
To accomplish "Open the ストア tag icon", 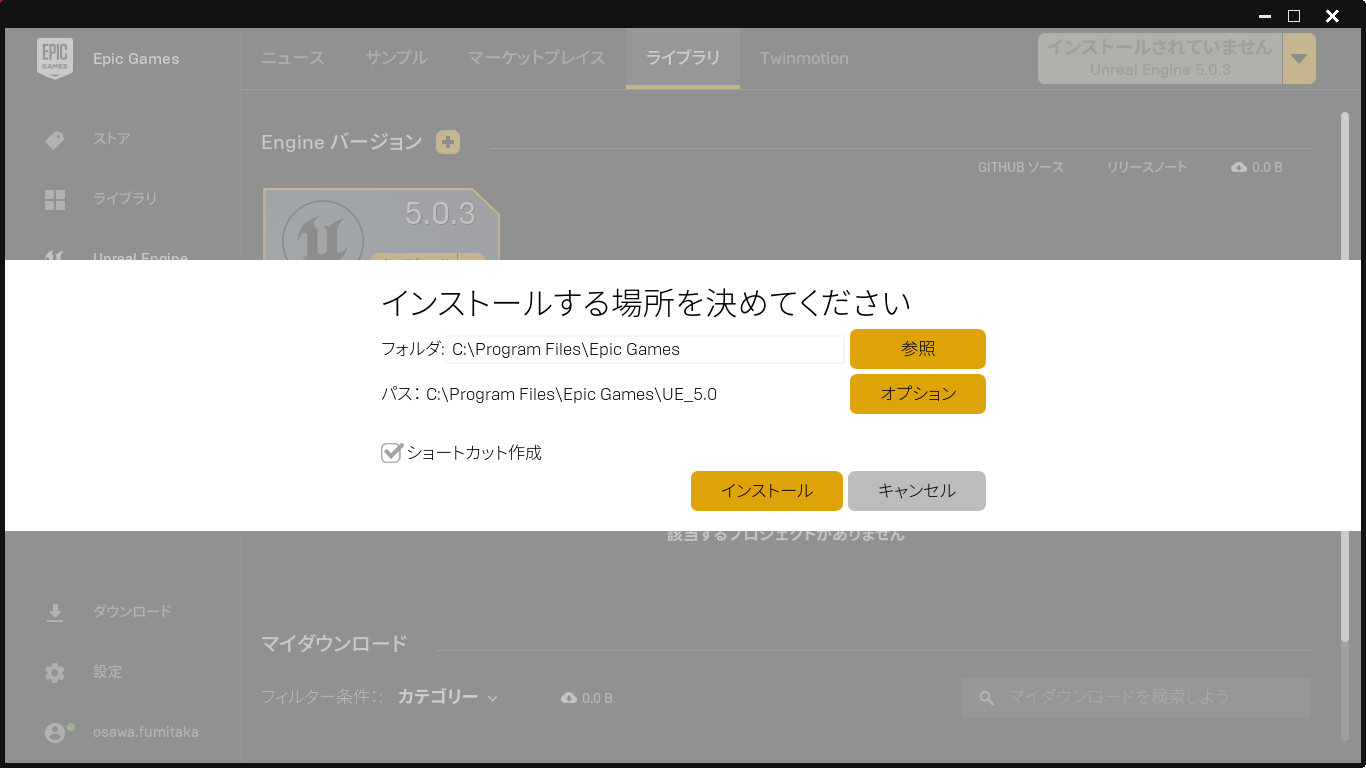I will tap(55, 140).
